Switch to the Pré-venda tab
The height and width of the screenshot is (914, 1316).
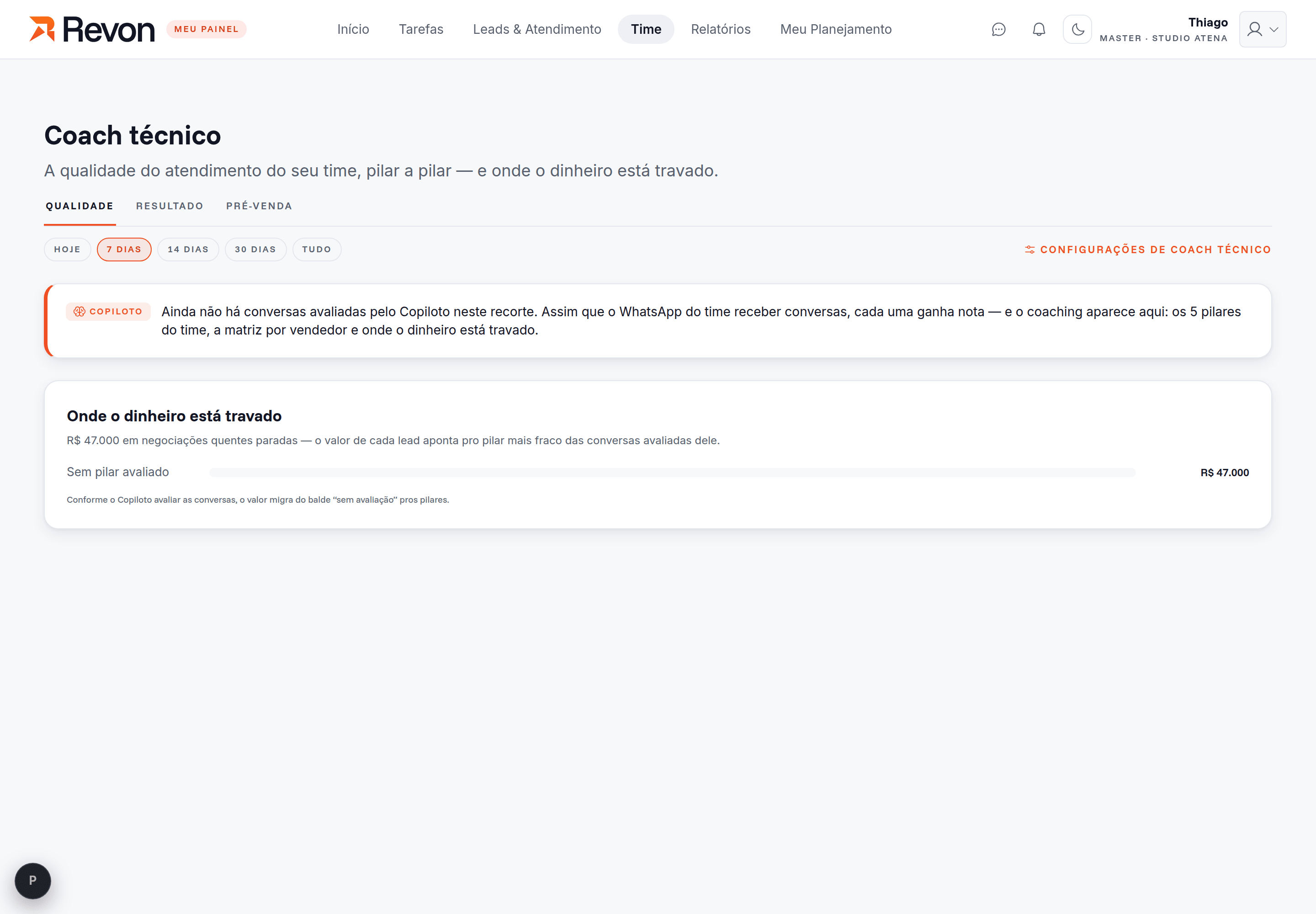click(x=259, y=206)
